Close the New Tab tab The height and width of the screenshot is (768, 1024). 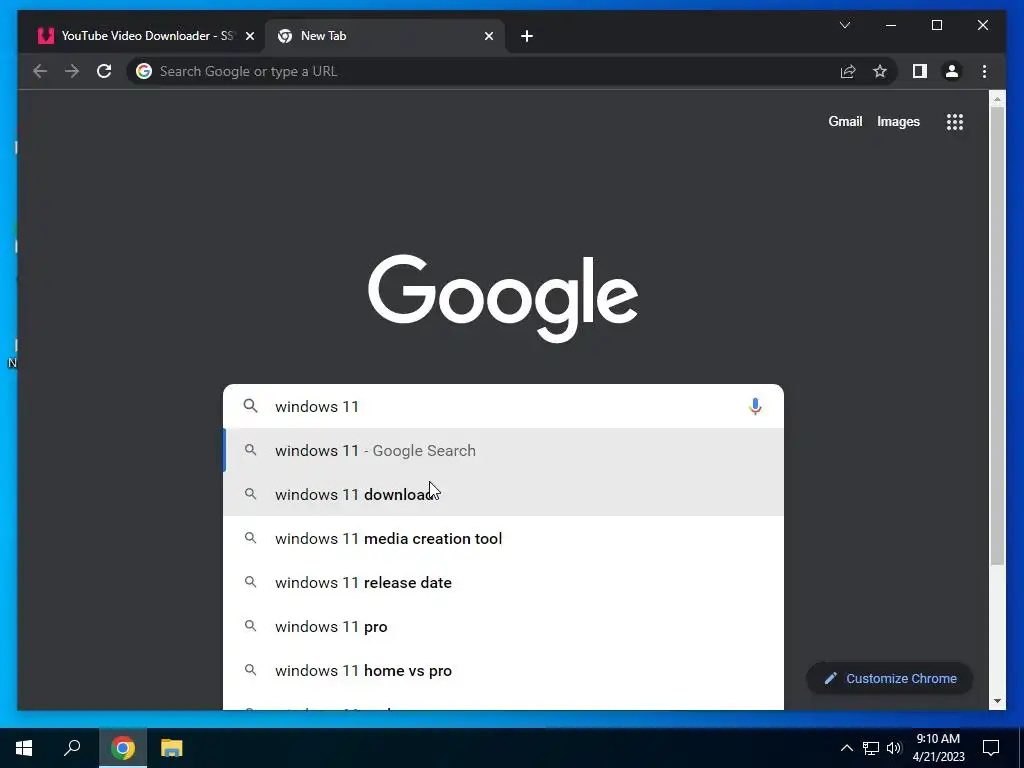tap(488, 36)
